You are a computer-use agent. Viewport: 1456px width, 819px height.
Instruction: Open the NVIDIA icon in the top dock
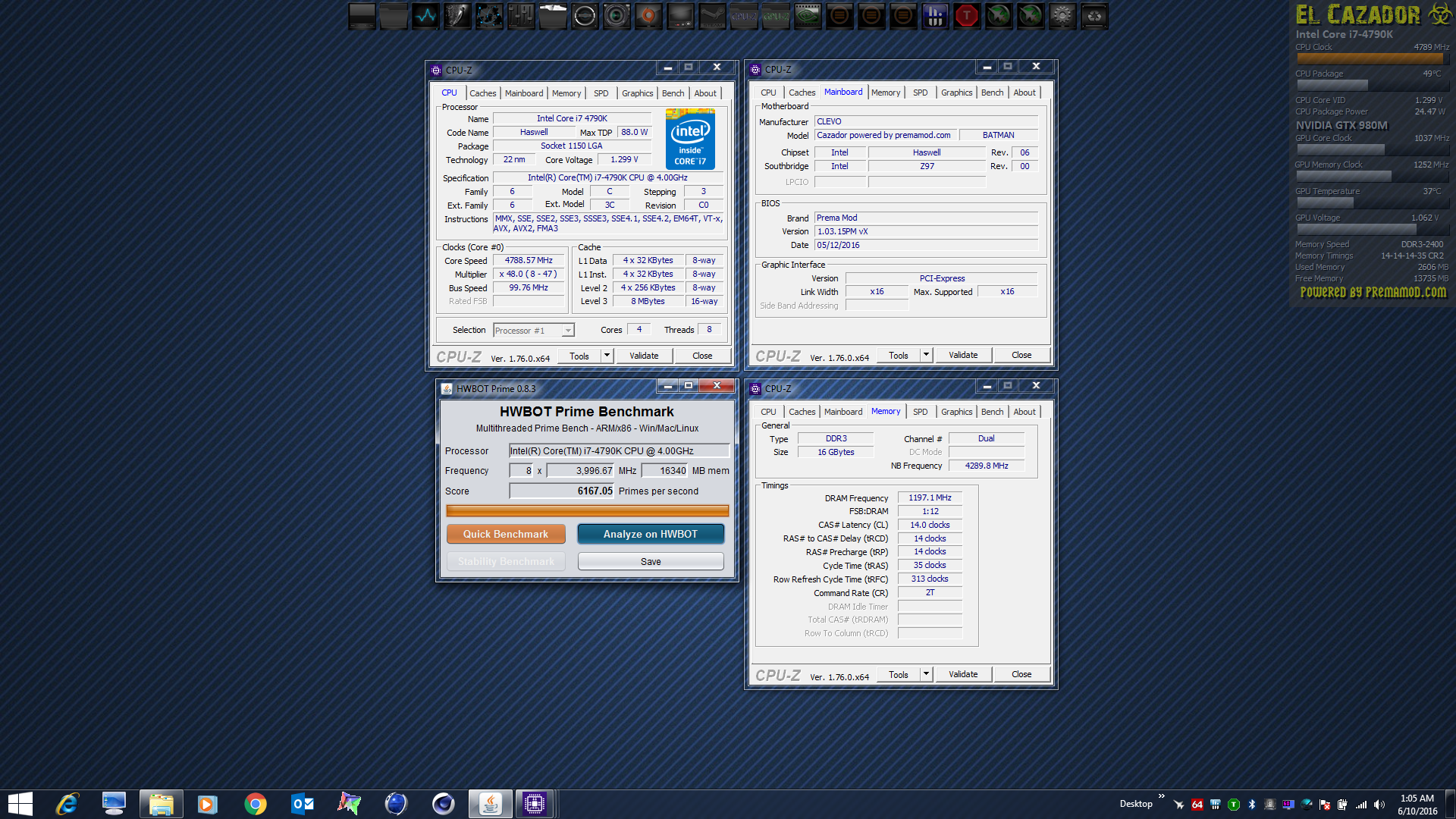(808, 16)
